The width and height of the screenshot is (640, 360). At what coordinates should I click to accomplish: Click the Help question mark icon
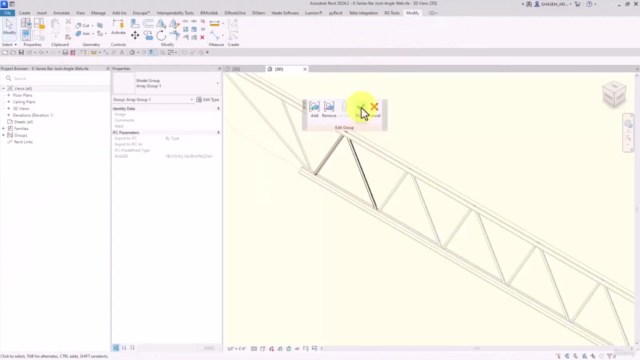[589, 4]
